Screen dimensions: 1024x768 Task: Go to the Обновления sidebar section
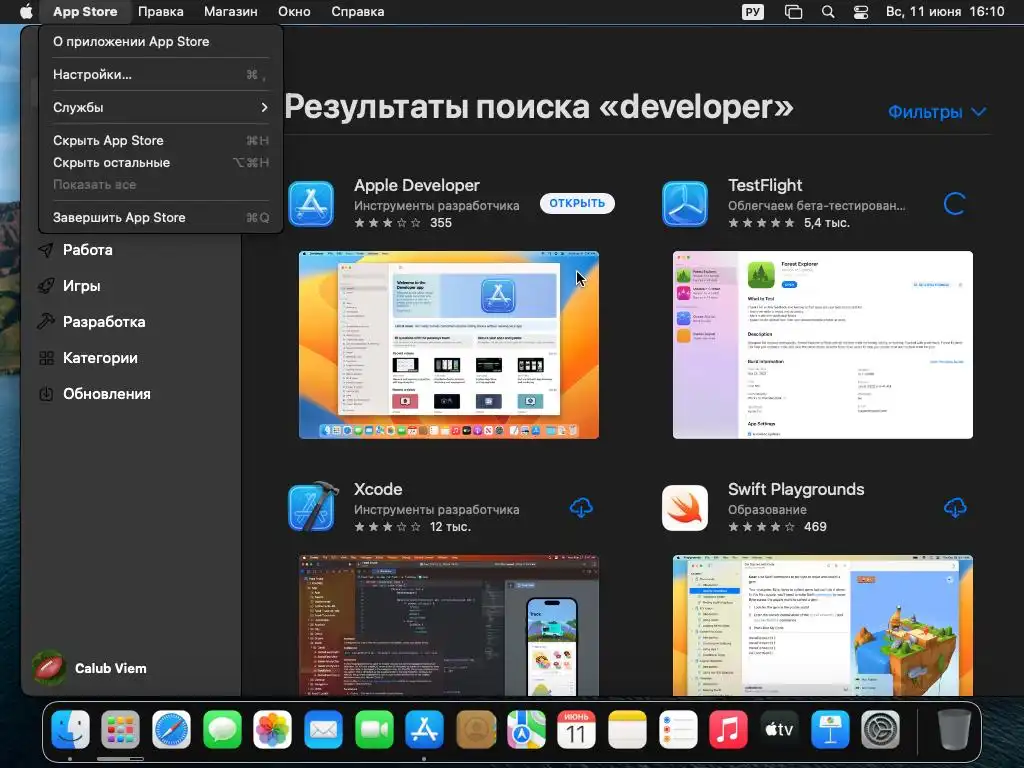coord(106,394)
